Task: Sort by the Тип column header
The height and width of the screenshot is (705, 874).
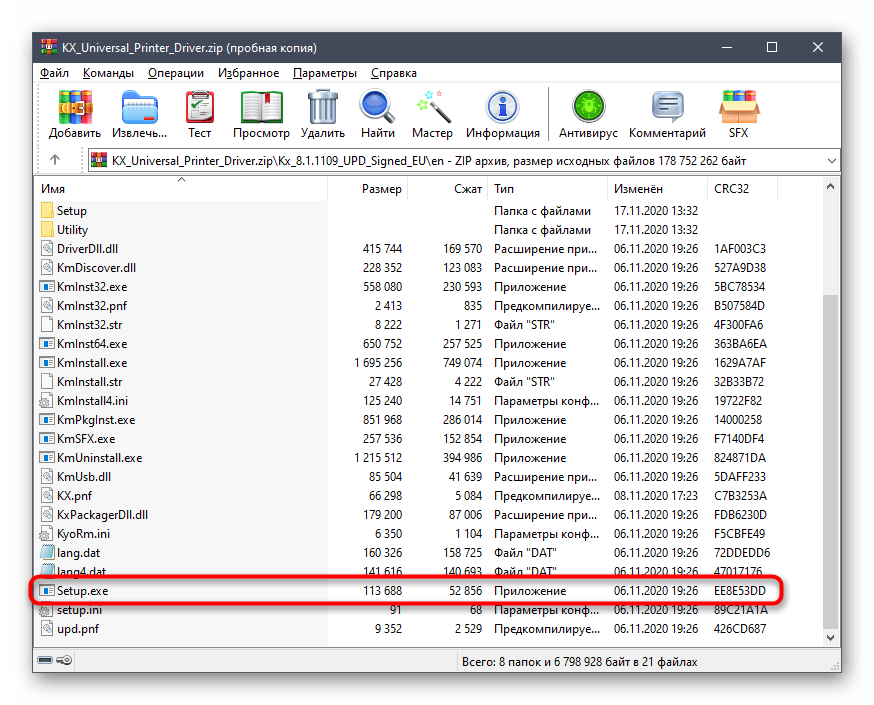Action: (547, 189)
